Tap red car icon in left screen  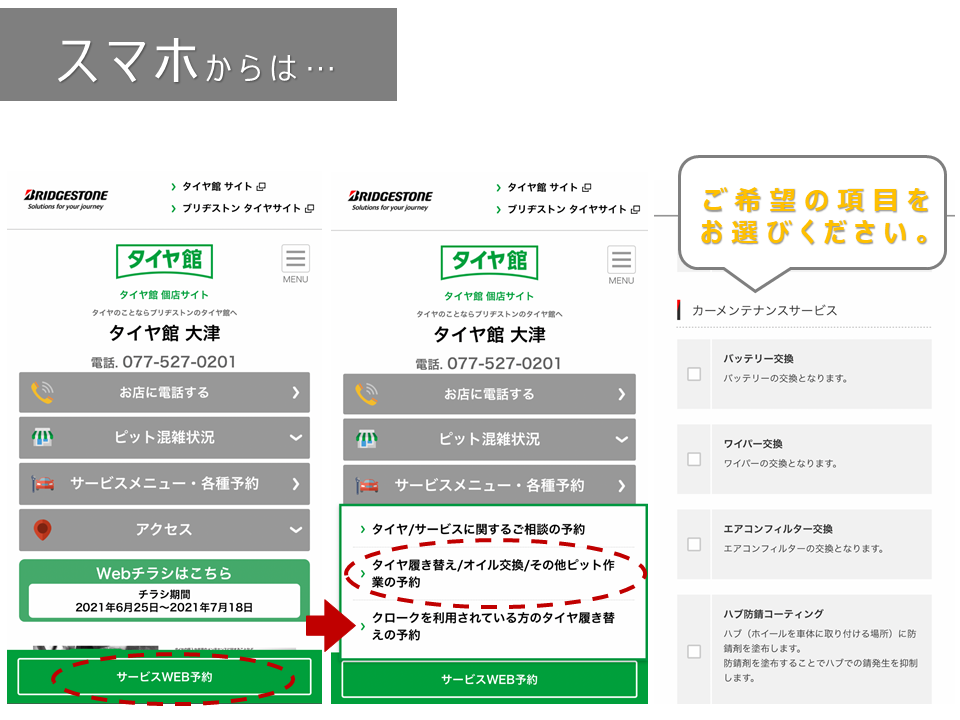(43, 484)
